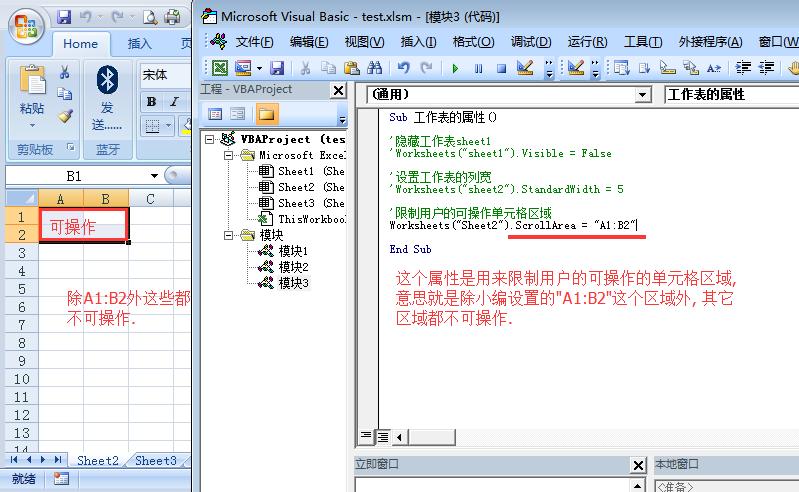This screenshot has width=799, height=492.
Task: Switch to the 插入 ribbon tab
Action: point(139,44)
